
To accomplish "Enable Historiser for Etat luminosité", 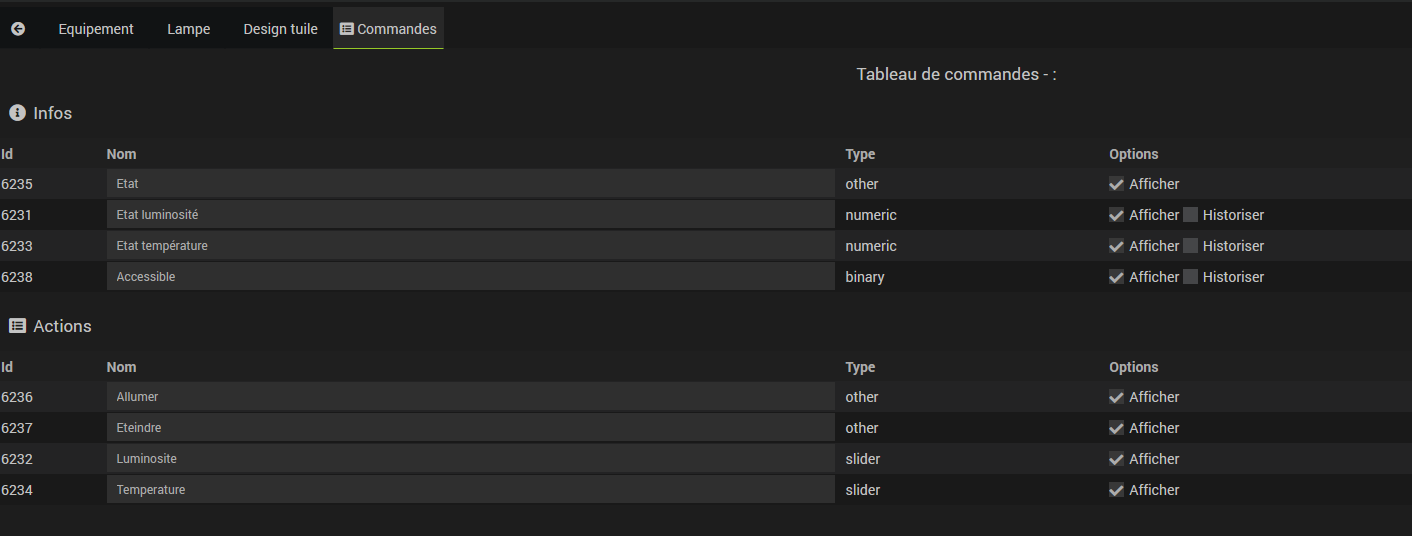I will click(1190, 215).
